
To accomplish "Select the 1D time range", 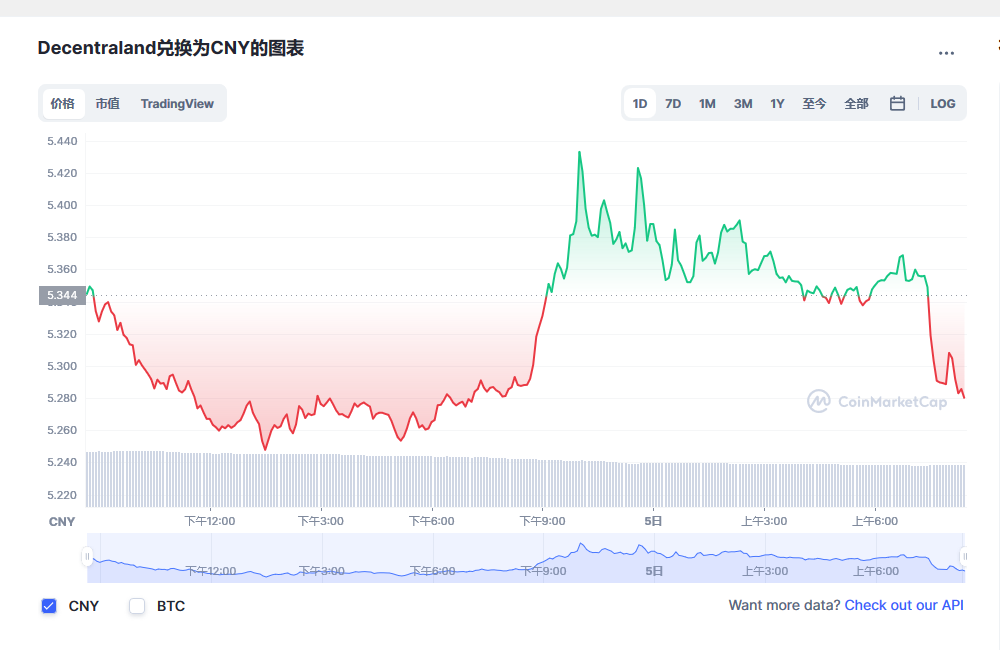I will coord(640,103).
